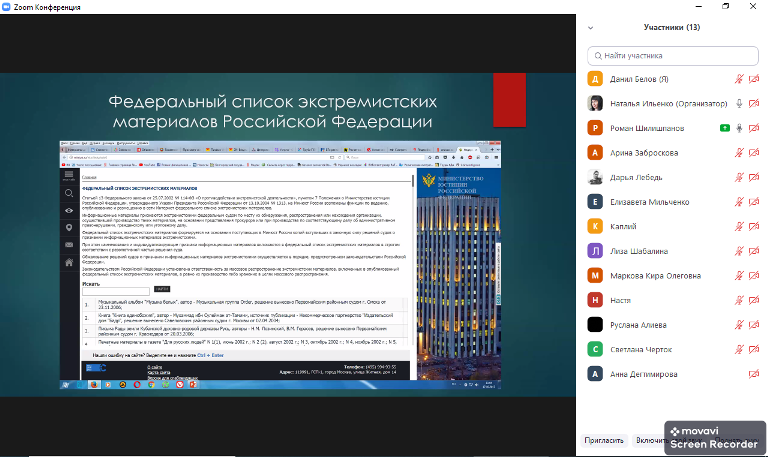The image size is (768, 457).
Task: Click Руслана Алиева's muted microphone icon
Action: click(x=739, y=325)
